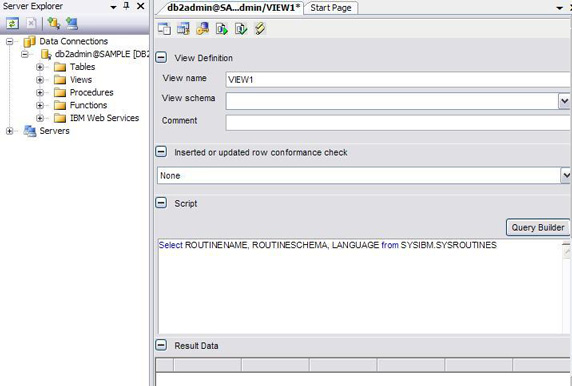The height and width of the screenshot is (386, 572).
Task: Expand the Views tree node
Action: 40,80
